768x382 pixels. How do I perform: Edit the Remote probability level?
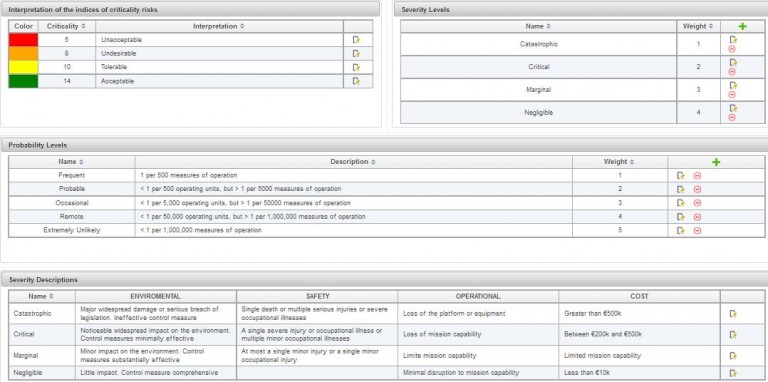[x=680, y=216]
